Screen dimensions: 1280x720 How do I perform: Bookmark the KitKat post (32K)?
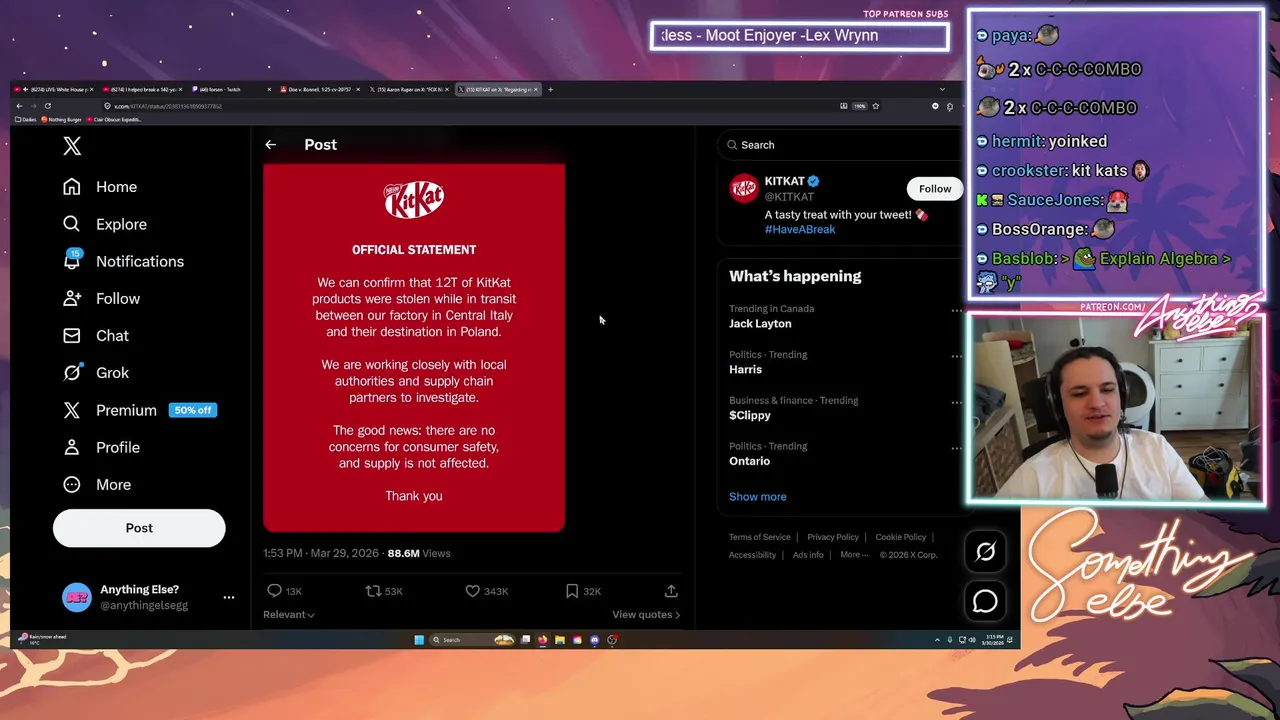coord(583,591)
